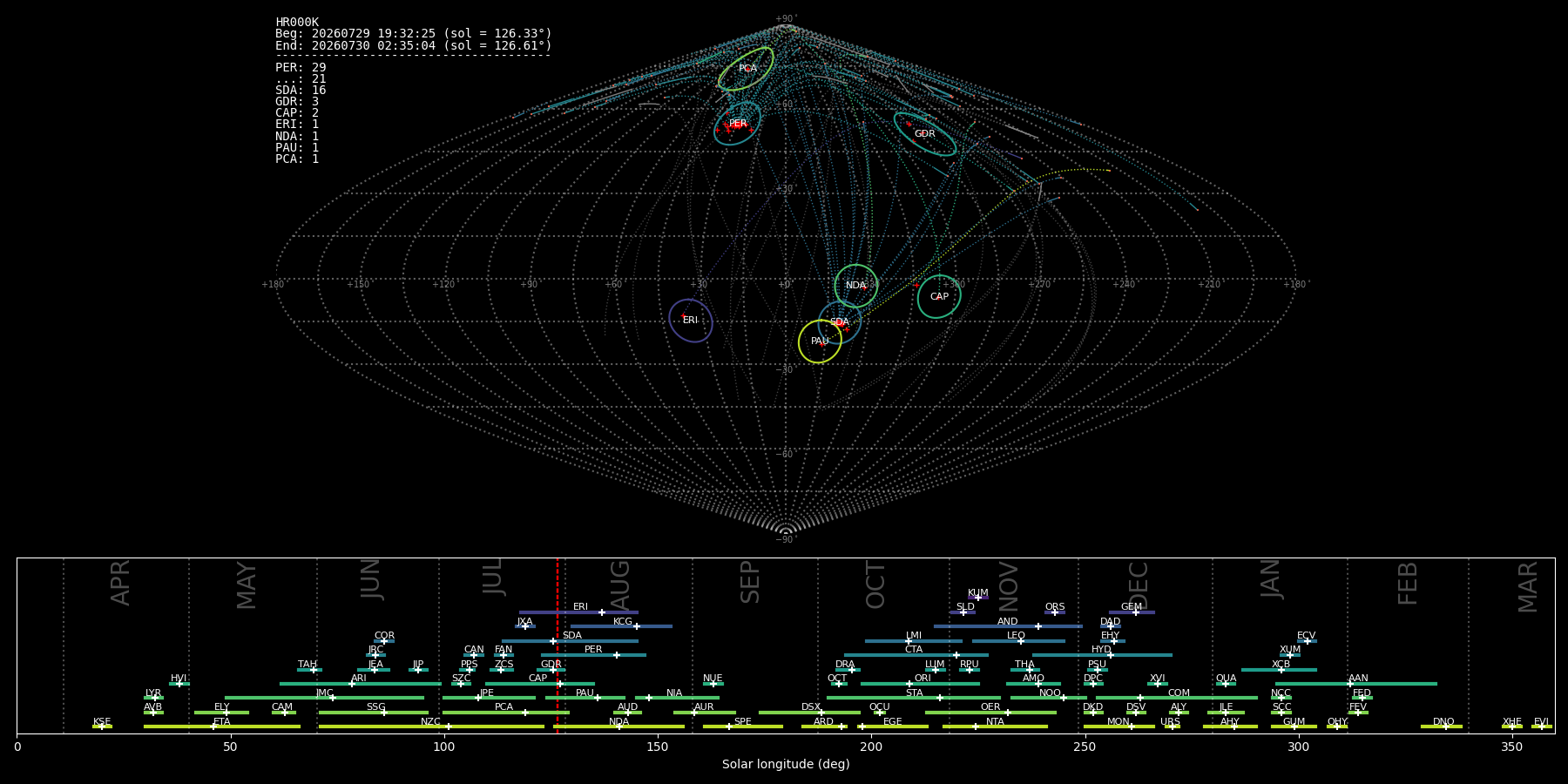Click the AAN shower label in the timeline
The width and height of the screenshot is (1568, 784).
tap(1358, 679)
